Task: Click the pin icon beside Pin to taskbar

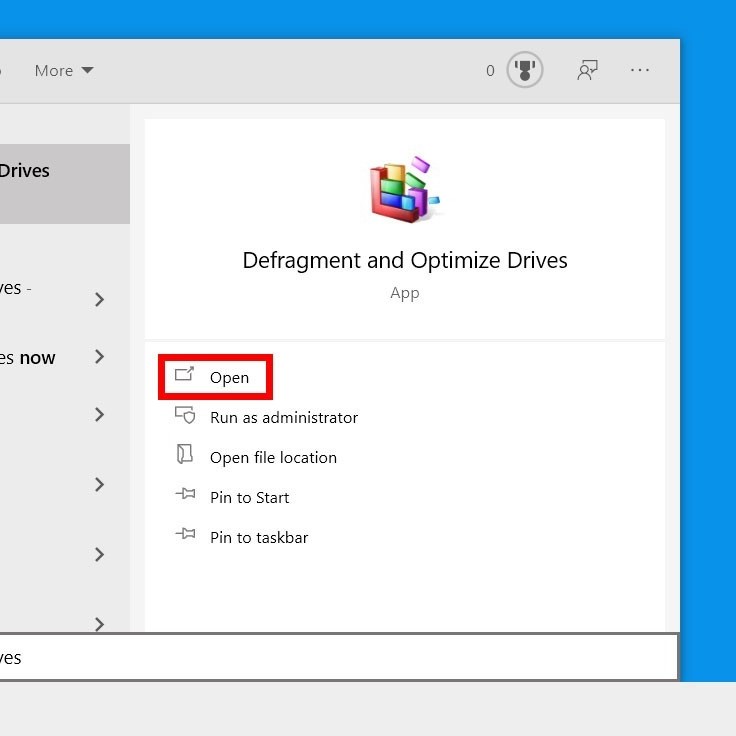Action: [x=185, y=534]
